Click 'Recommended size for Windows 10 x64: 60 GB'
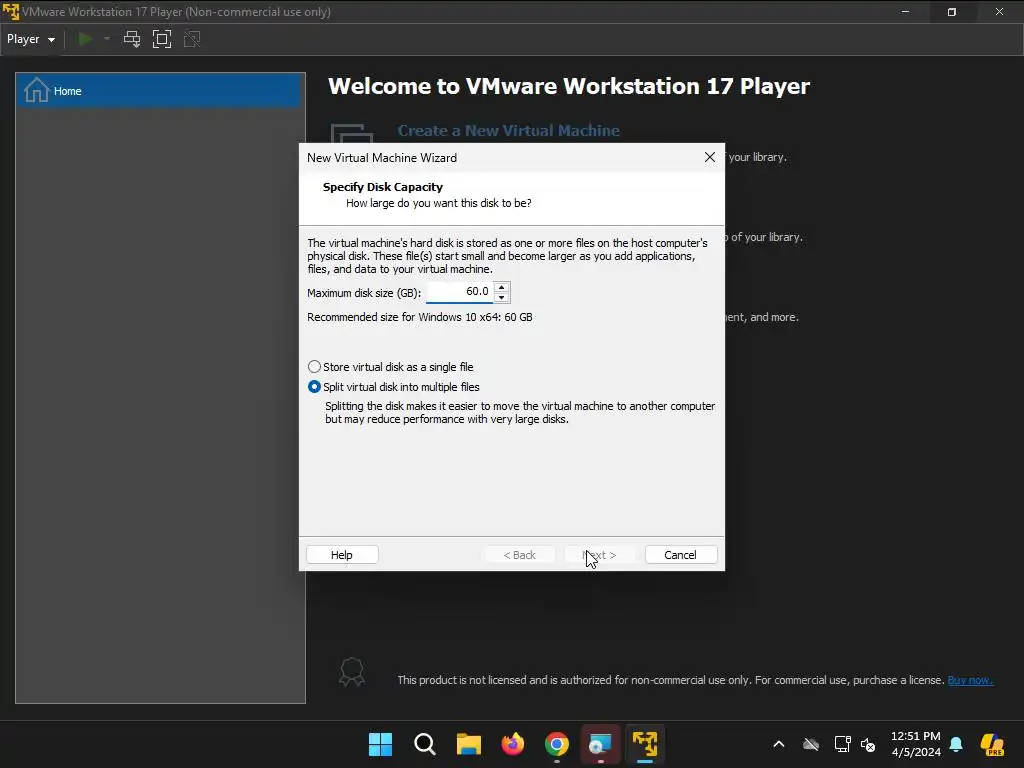1024x768 pixels. [x=420, y=317]
